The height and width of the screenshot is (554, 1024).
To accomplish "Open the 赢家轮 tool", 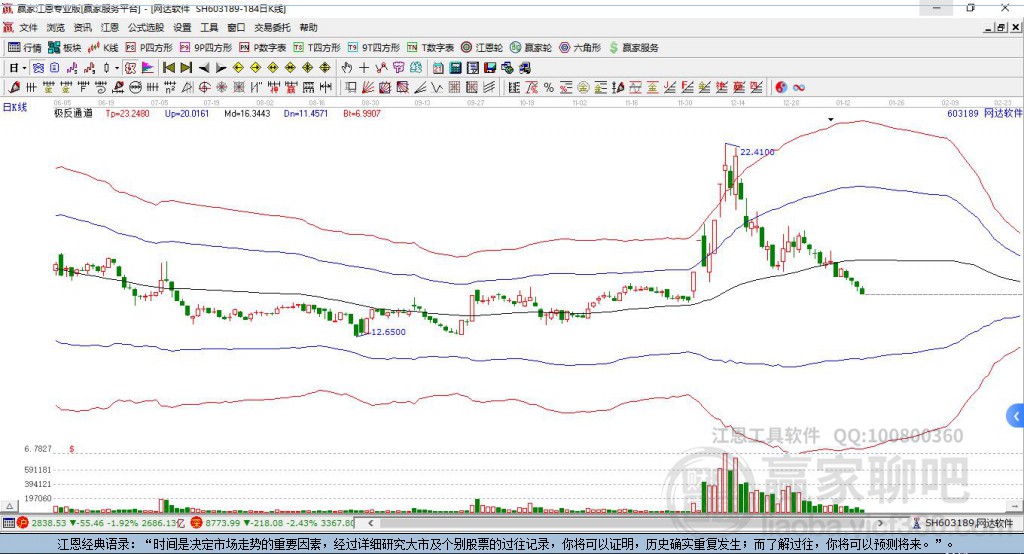I will (x=531, y=48).
